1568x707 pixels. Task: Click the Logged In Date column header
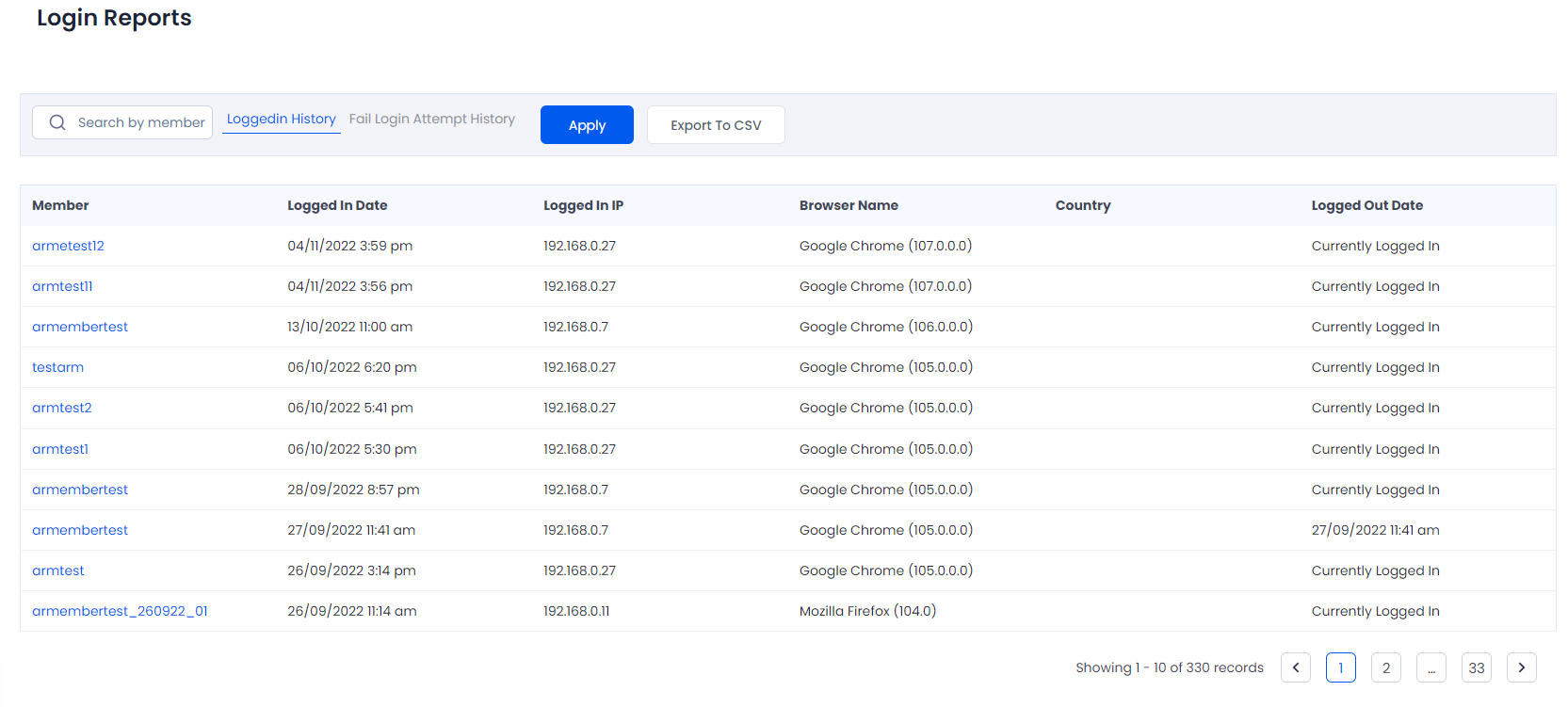click(x=337, y=205)
